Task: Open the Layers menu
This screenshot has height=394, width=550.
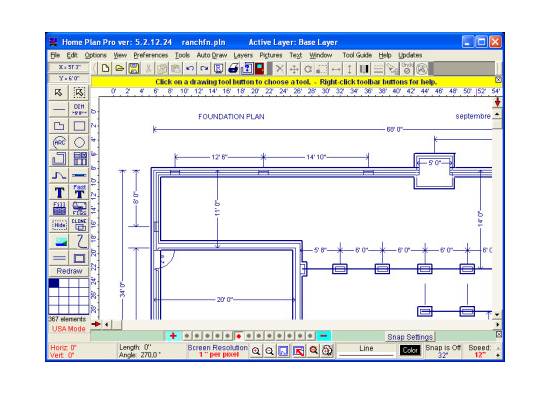Action: coord(243,55)
